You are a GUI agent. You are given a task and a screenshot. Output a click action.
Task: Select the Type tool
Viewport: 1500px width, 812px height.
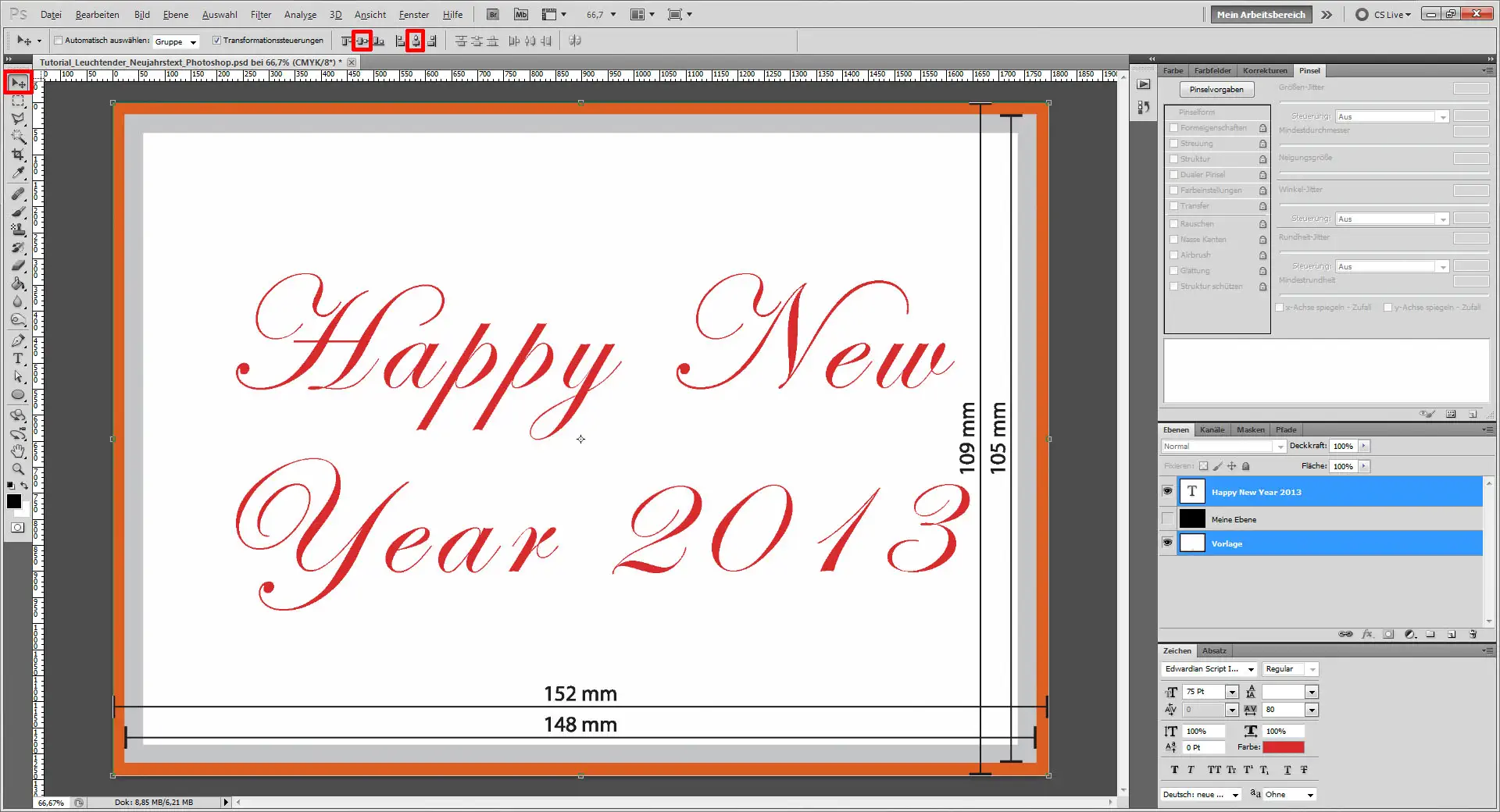click(18, 358)
